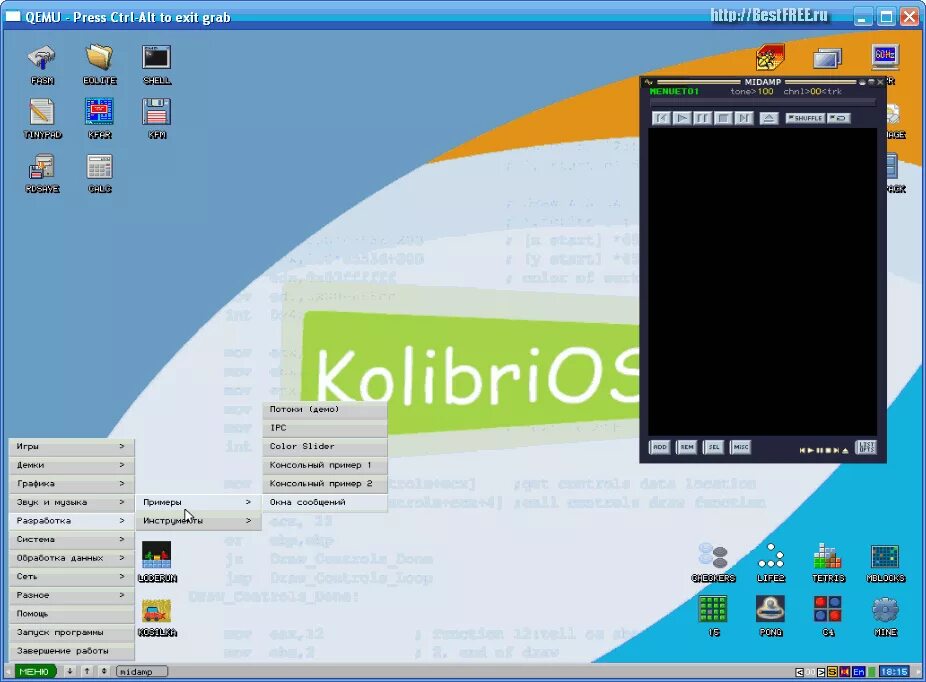
Task: Expand the Разработка submenu
Action: point(71,521)
